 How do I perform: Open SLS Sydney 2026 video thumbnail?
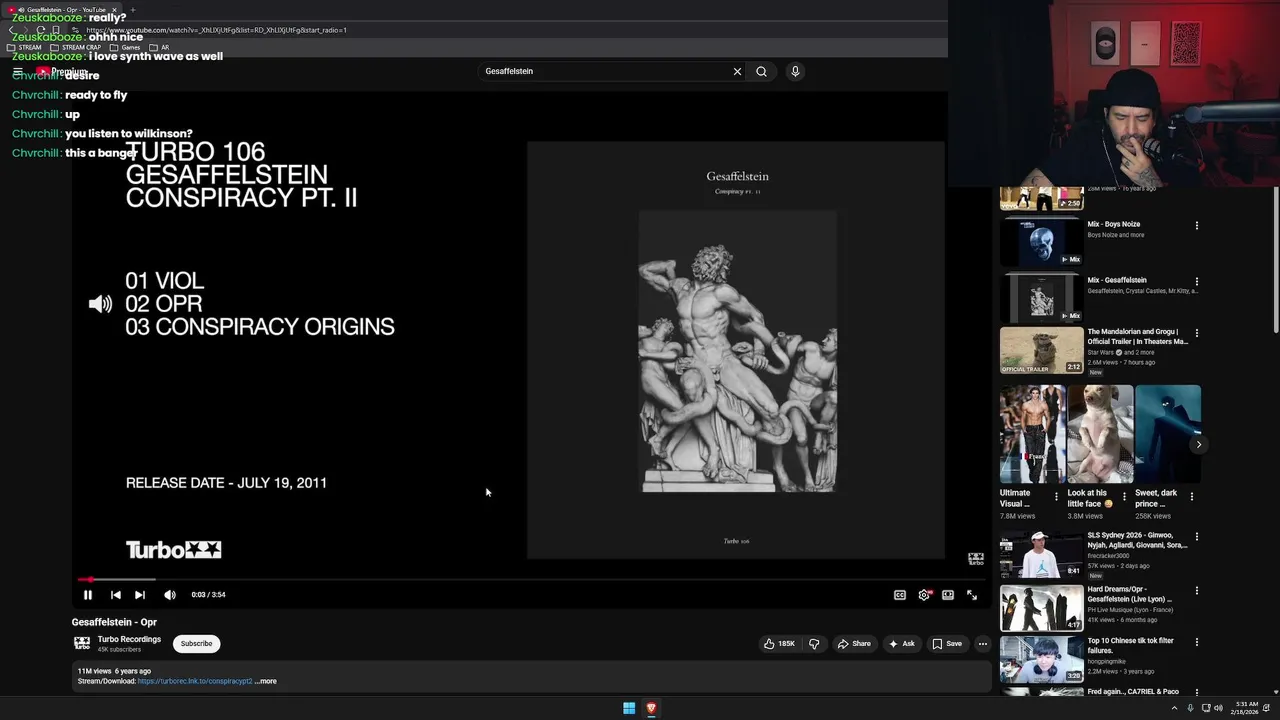[1041, 555]
